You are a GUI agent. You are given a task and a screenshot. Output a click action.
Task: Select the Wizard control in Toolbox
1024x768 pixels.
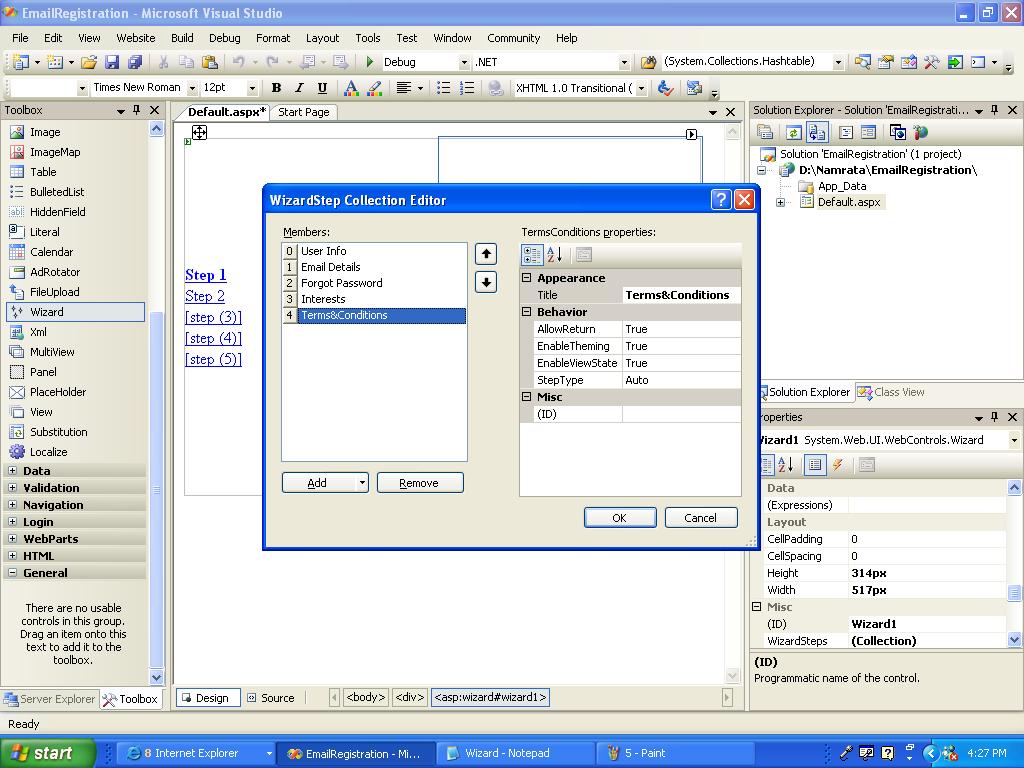pos(75,312)
